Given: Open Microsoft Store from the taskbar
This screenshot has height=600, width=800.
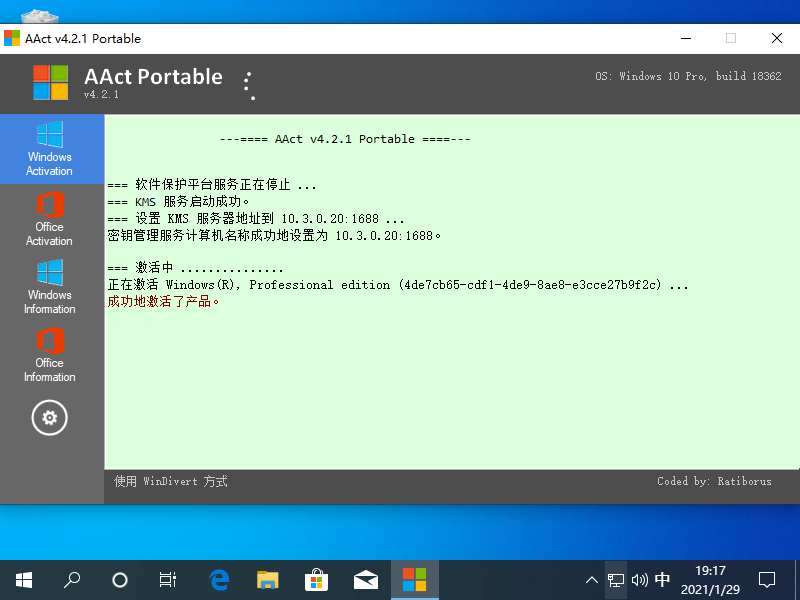Looking at the screenshot, I should click(x=317, y=579).
